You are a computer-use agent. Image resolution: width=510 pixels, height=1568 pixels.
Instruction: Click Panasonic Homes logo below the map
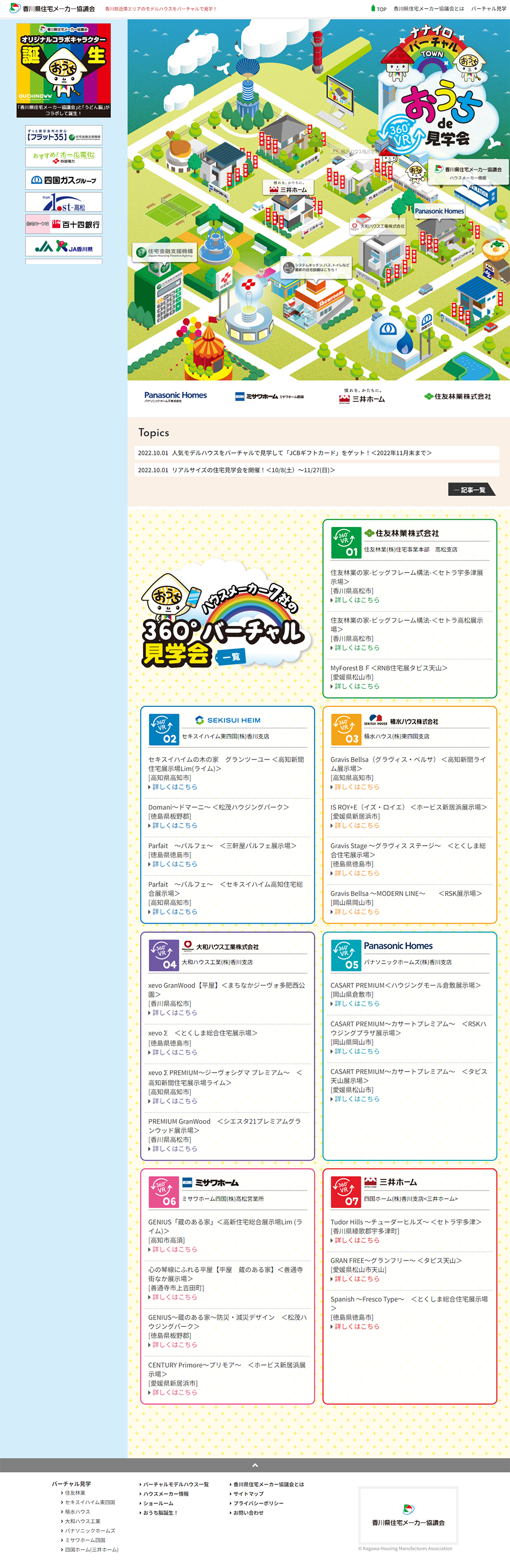[175, 397]
